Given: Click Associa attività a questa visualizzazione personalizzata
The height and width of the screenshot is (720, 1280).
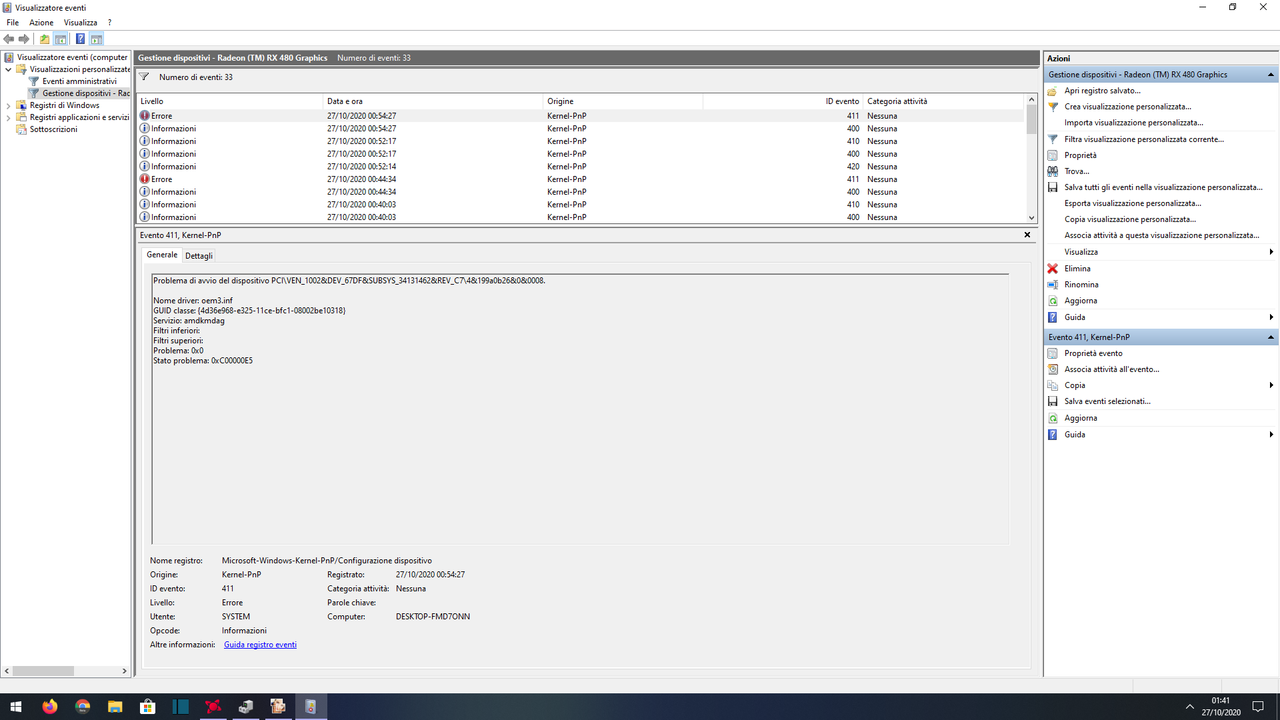Looking at the screenshot, I should 1161,235.
